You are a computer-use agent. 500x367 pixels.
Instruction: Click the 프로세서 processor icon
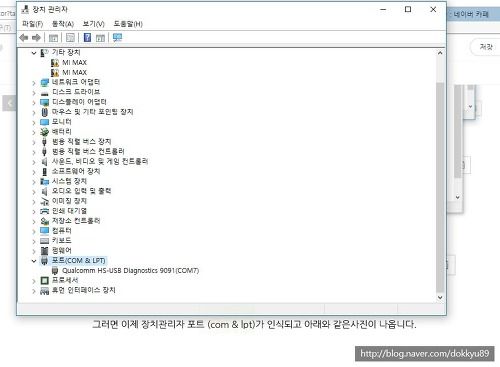tap(44, 280)
